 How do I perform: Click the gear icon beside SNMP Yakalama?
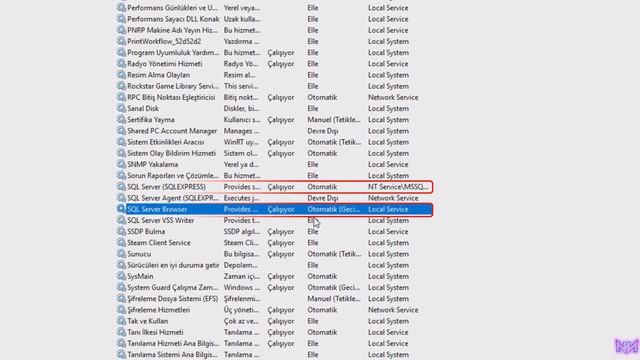[x=121, y=164]
